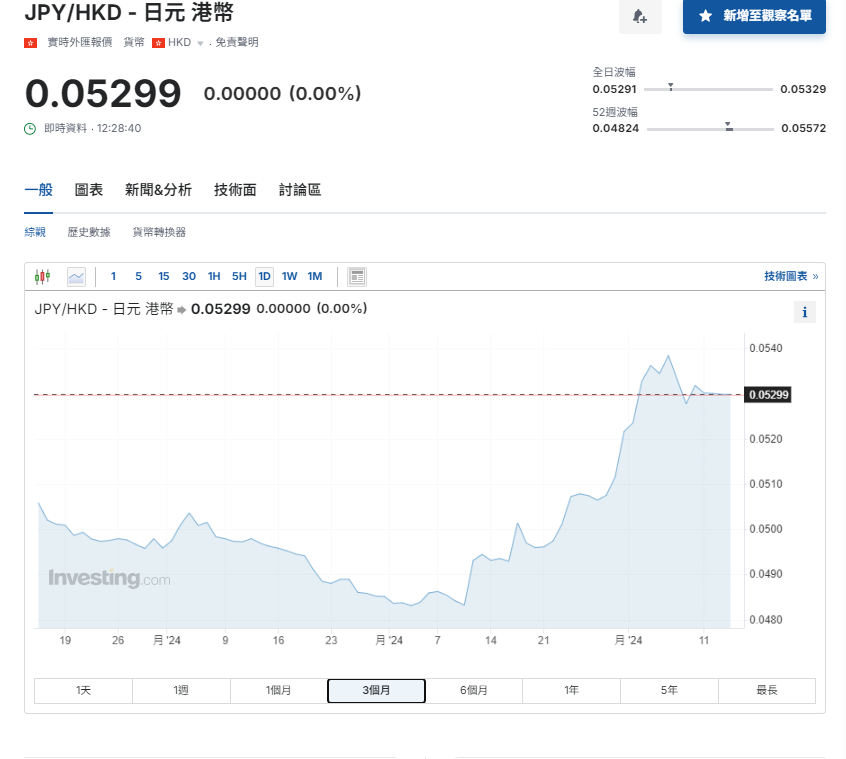Viewport: 846px width, 759px height.
Task: Select the 5H chart interval
Action: tap(239, 277)
